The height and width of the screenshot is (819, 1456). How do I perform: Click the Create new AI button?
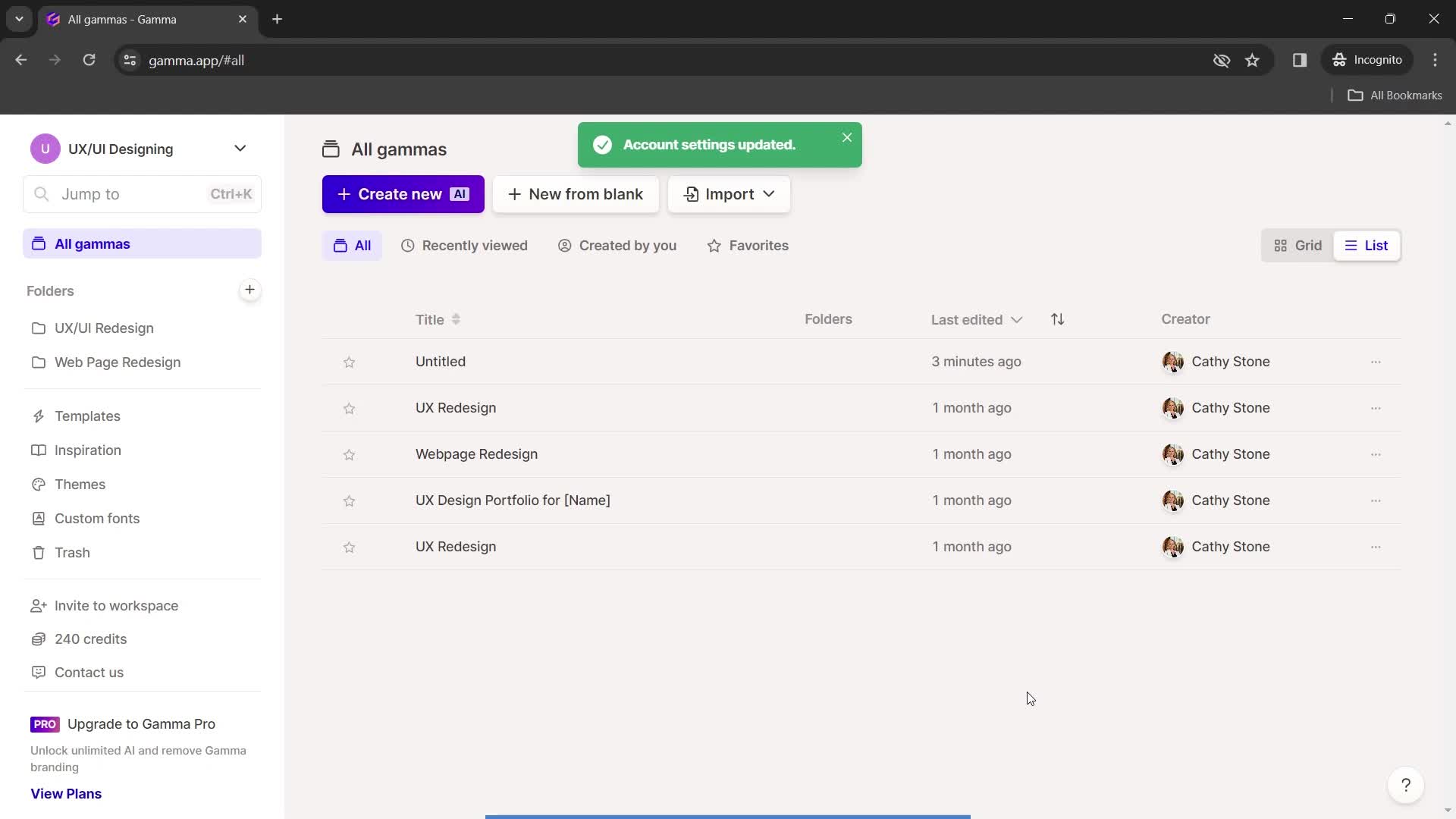tap(403, 194)
